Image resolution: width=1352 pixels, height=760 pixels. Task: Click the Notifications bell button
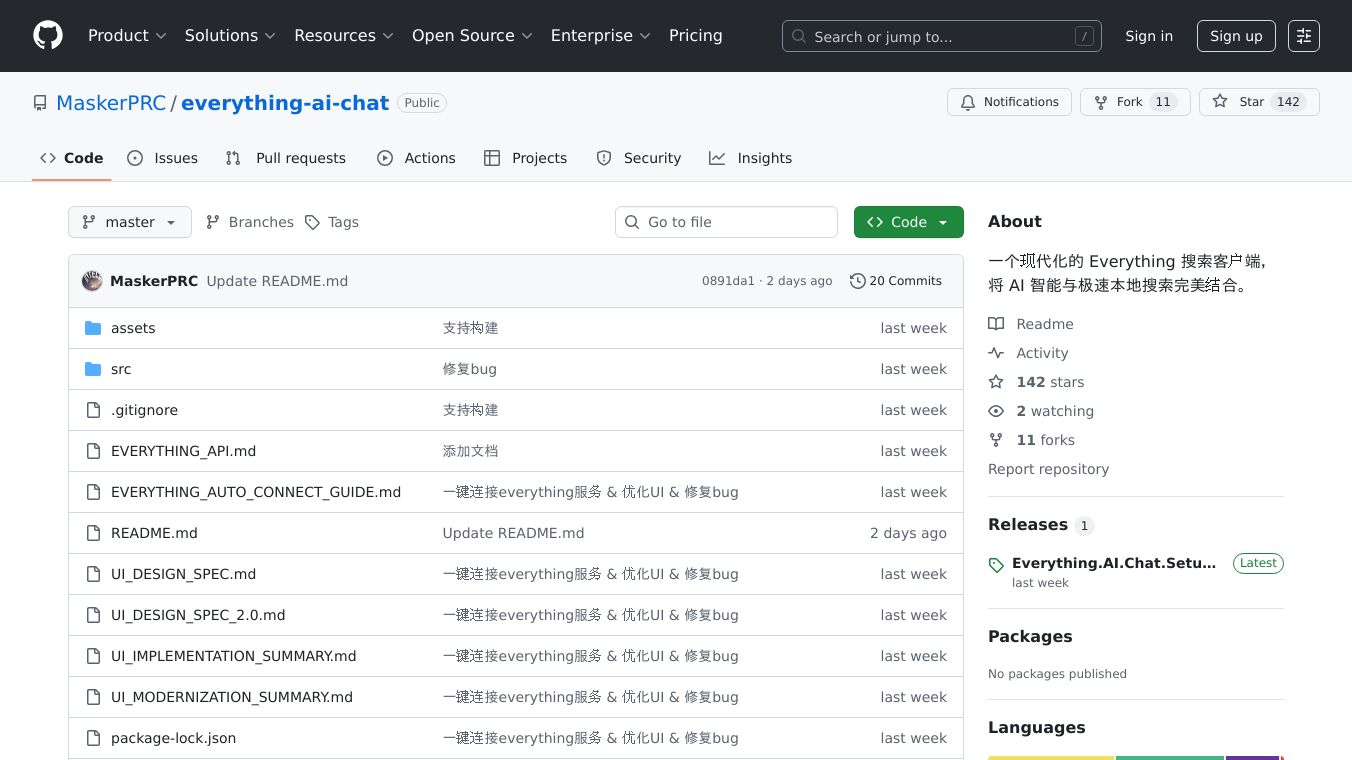click(x=1009, y=102)
